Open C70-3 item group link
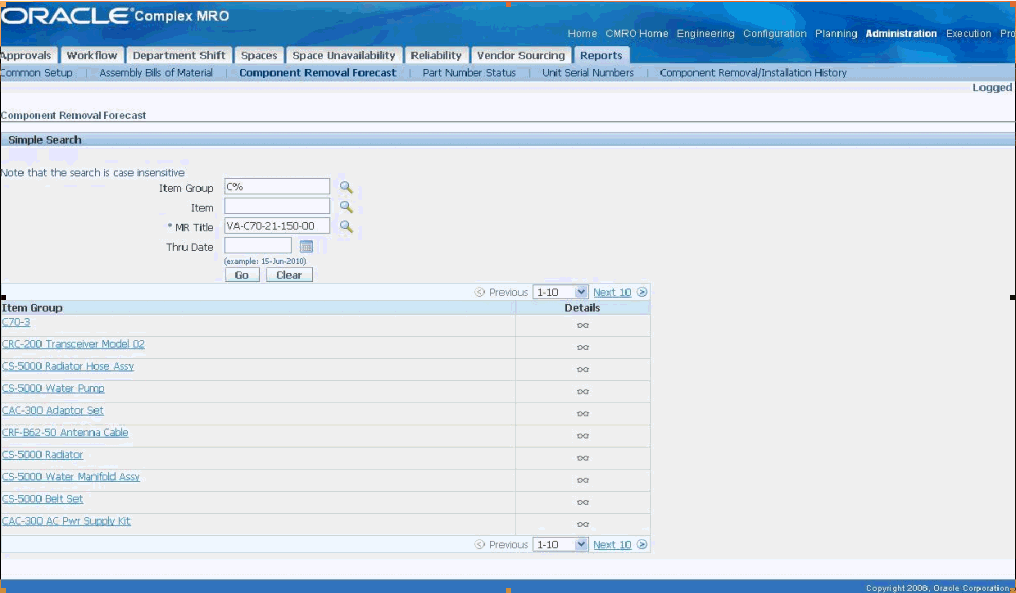Screen dimensions: 1016x593 16,322
